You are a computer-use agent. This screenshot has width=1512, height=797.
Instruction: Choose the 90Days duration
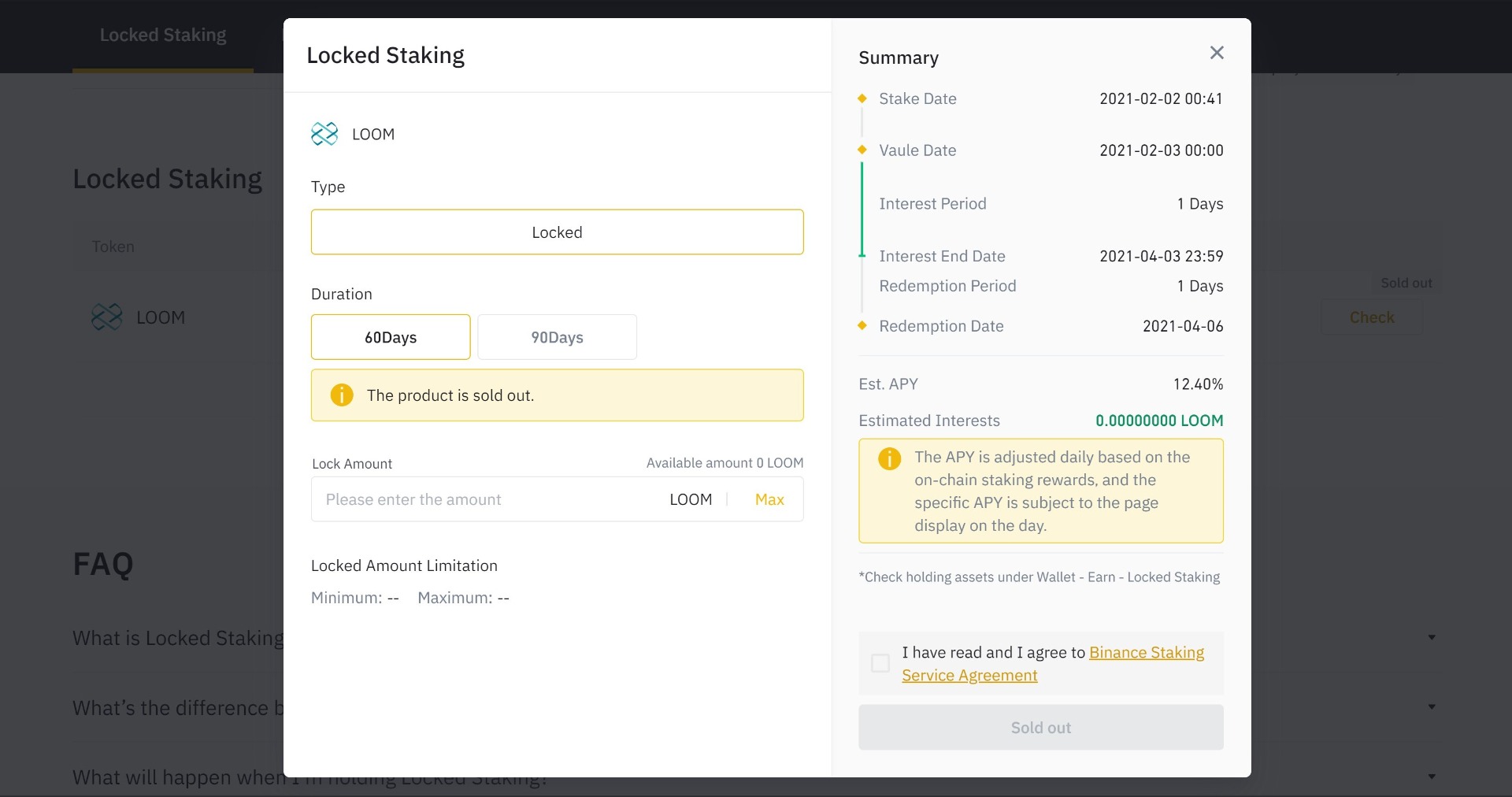(557, 337)
